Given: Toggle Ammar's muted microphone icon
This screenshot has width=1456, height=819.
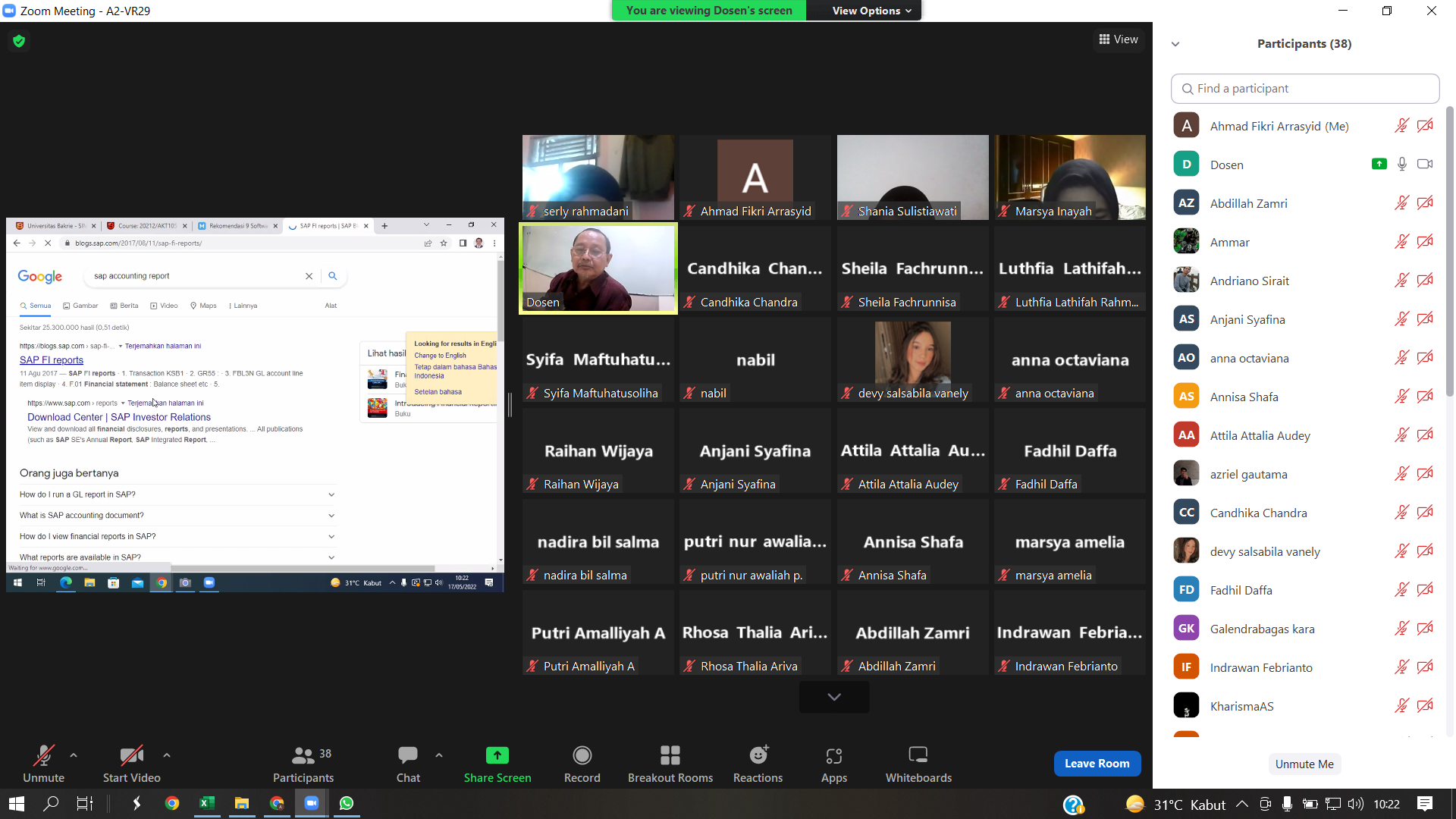Looking at the screenshot, I should tap(1402, 241).
